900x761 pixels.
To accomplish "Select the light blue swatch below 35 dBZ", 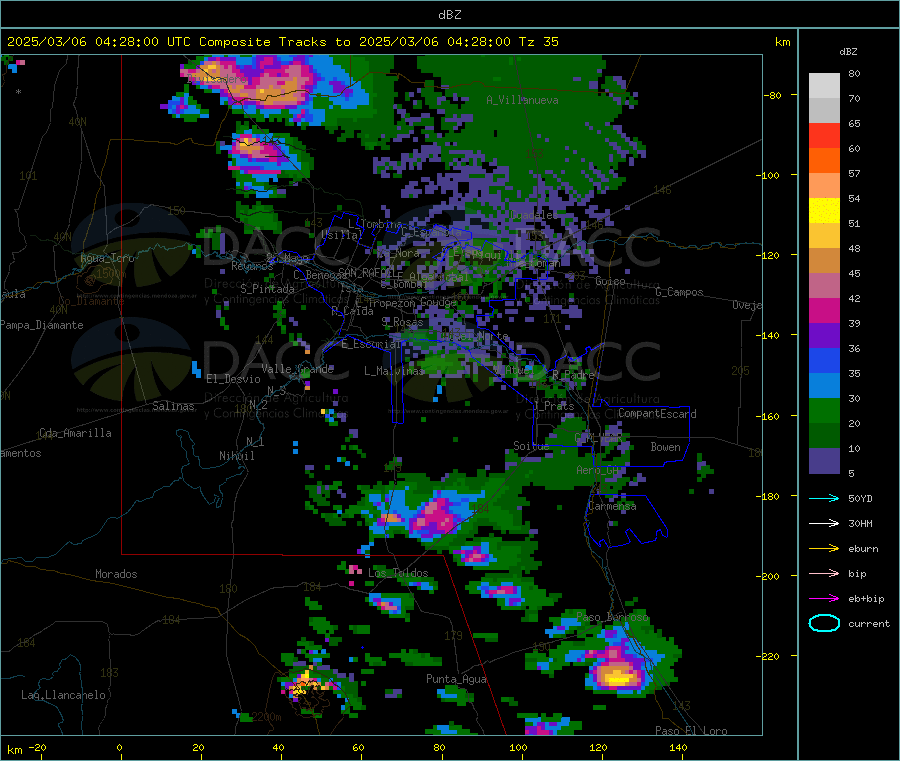I will tap(824, 386).
